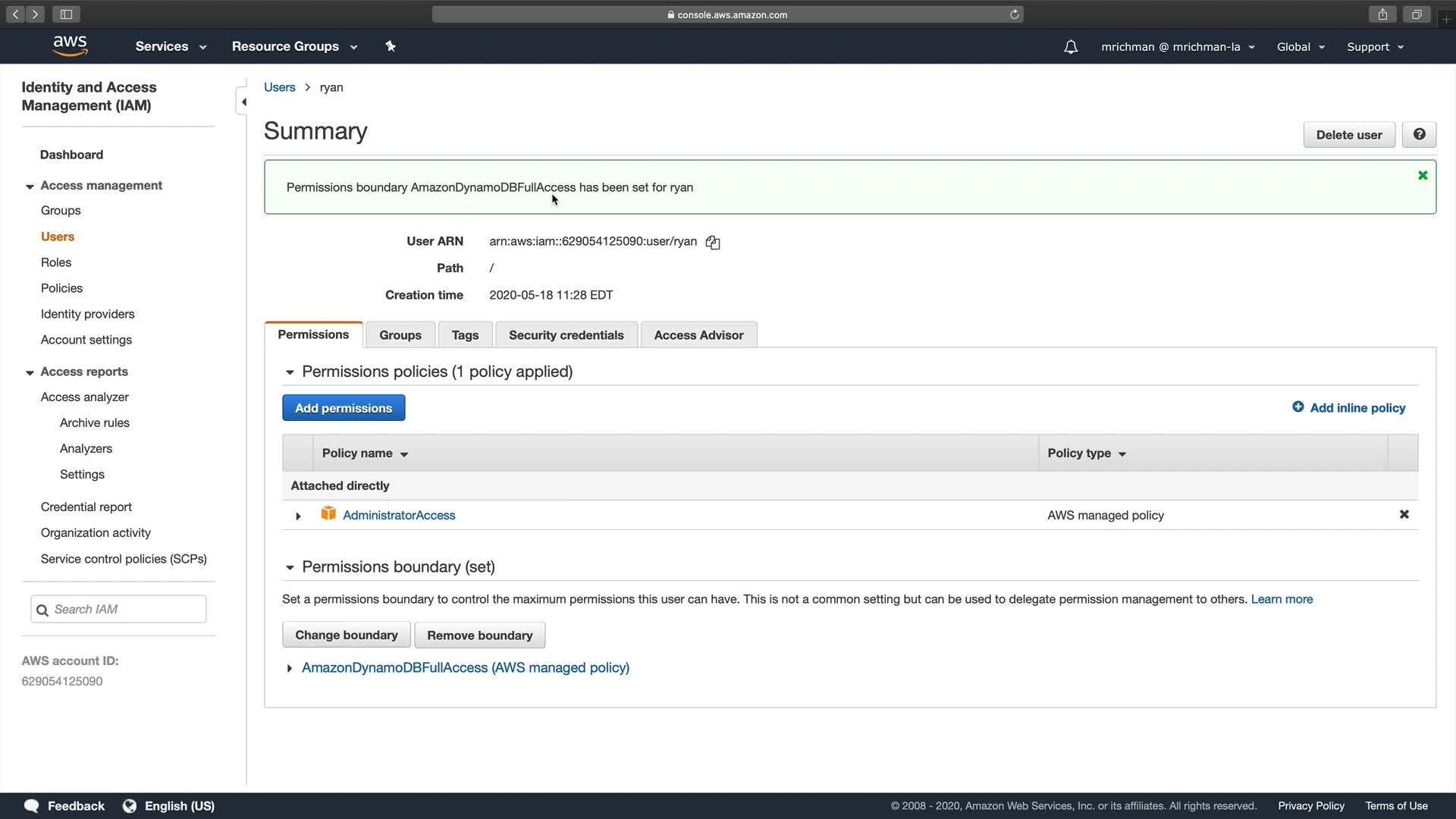Copy the User ARN with copy icon
Screen dimensions: 1456x819
tap(713, 242)
